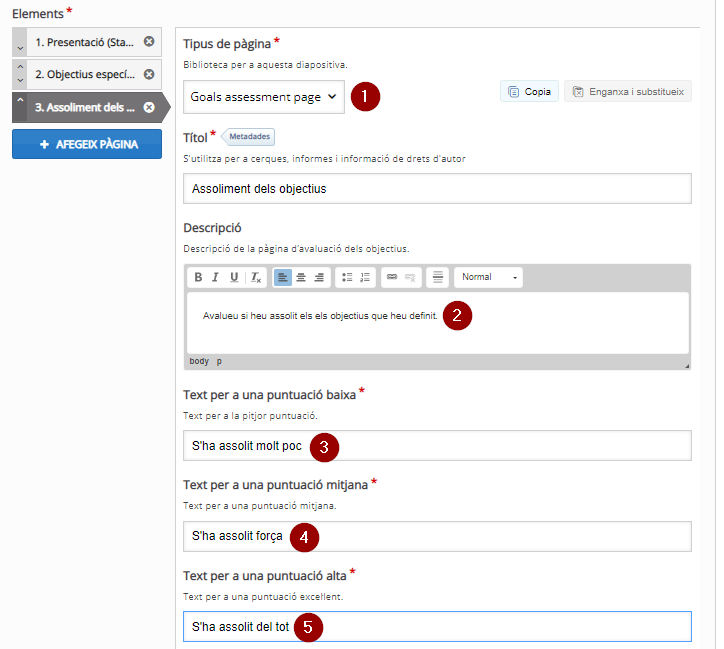This screenshot has width=724, height=649.
Task: Insert bulleted list in editor
Action: point(347,277)
